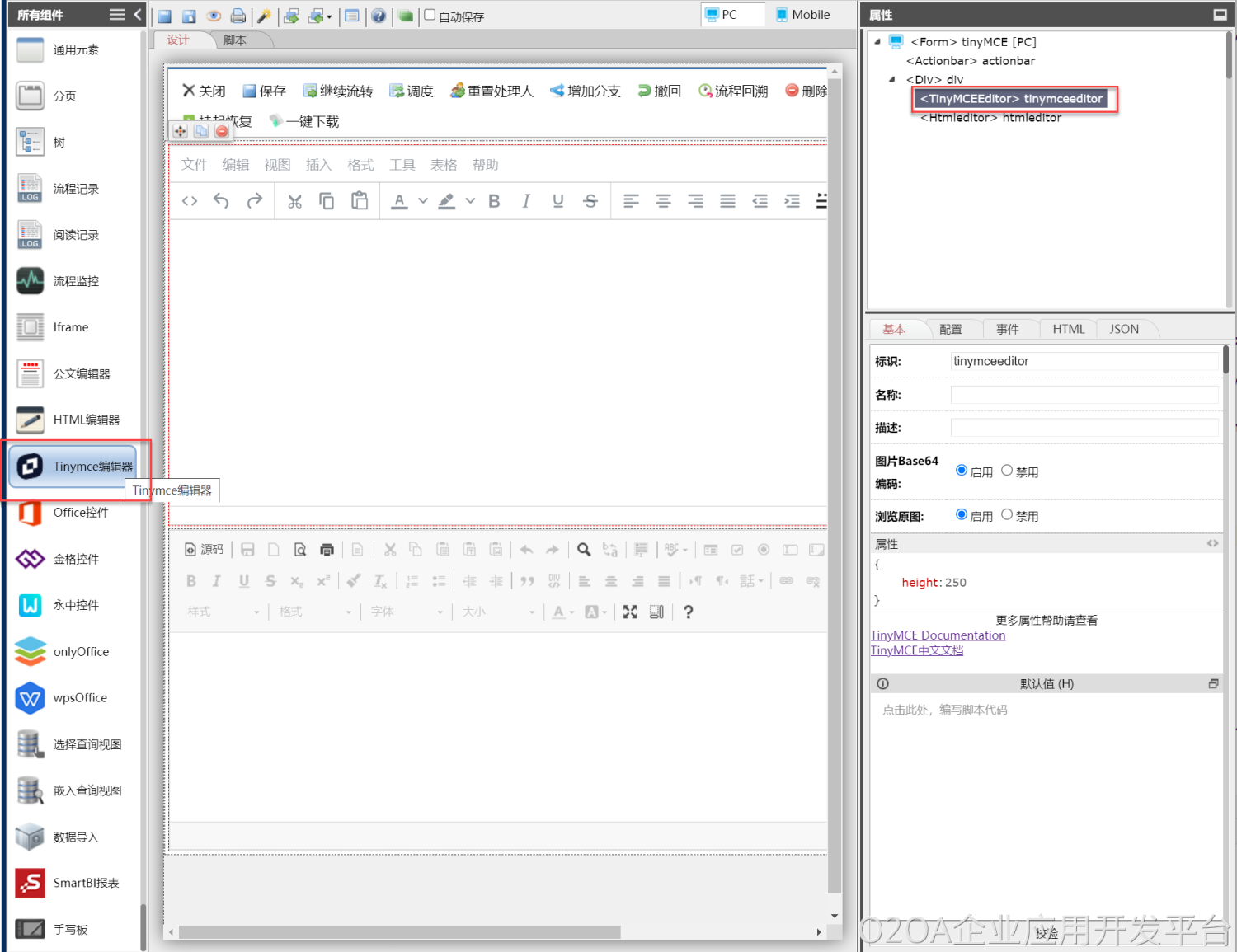Switch to the 脚本 tab
This screenshot has height=952, width=1237.
click(235, 40)
